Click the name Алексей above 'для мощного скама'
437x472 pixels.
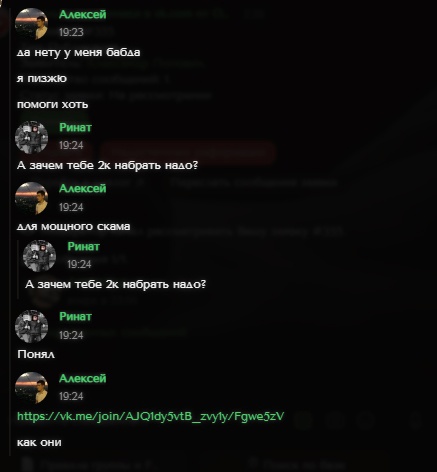(83, 189)
